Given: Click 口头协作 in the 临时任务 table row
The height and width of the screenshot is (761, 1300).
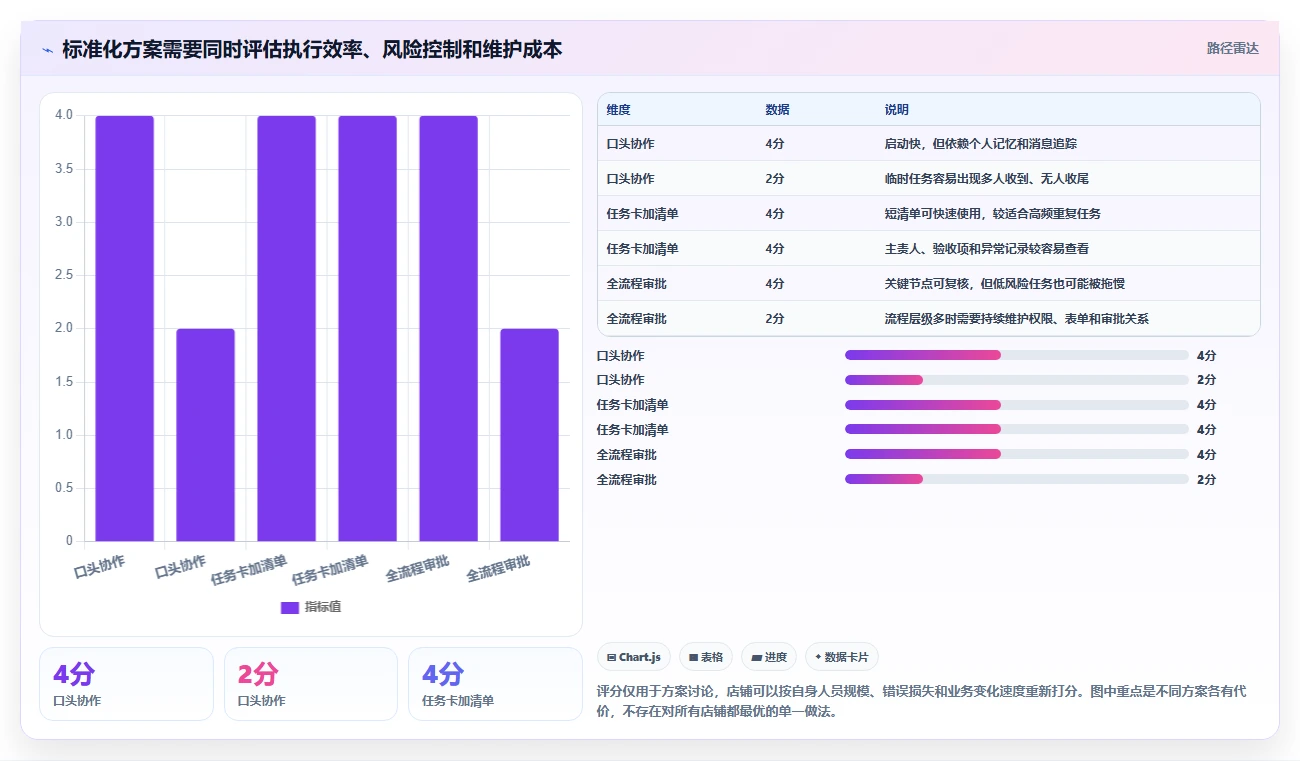Looking at the screenshot, I should click(x=631, y=179).
